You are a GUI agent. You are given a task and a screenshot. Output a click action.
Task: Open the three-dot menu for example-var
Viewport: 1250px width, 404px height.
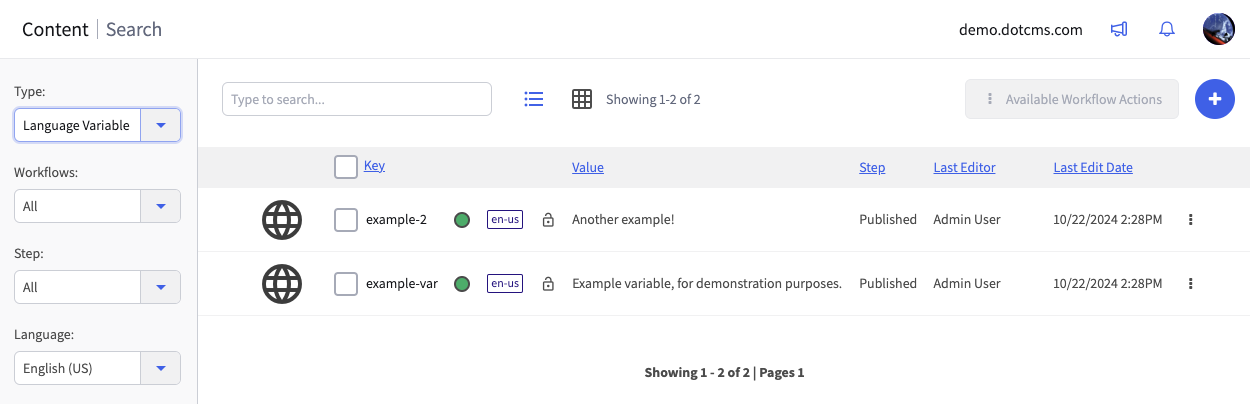[x=1190, y=284]
